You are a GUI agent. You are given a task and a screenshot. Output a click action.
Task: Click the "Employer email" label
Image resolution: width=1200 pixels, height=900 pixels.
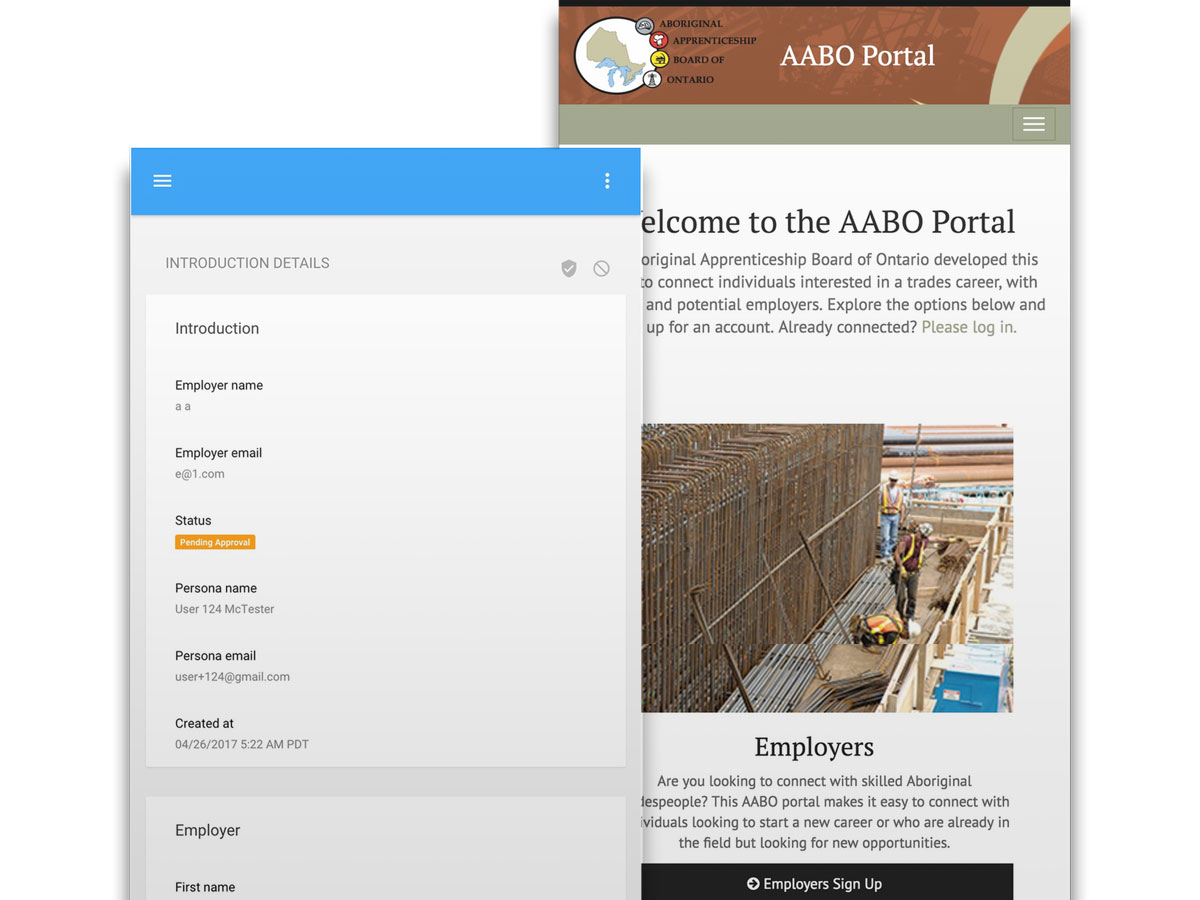click(x=218, y=453)
